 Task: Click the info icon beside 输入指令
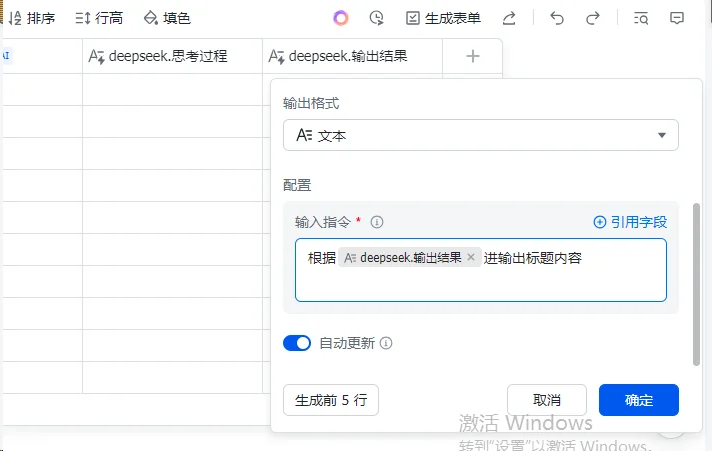coord(376,222)
